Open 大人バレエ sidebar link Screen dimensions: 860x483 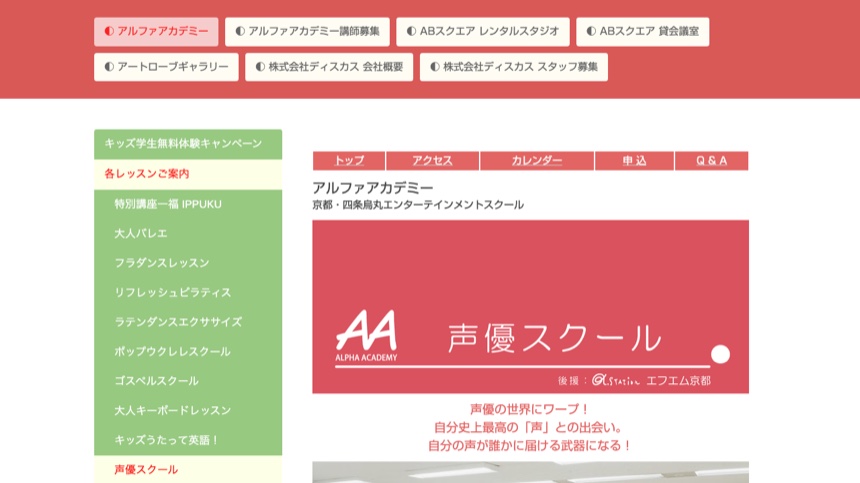tap(188, 234)
